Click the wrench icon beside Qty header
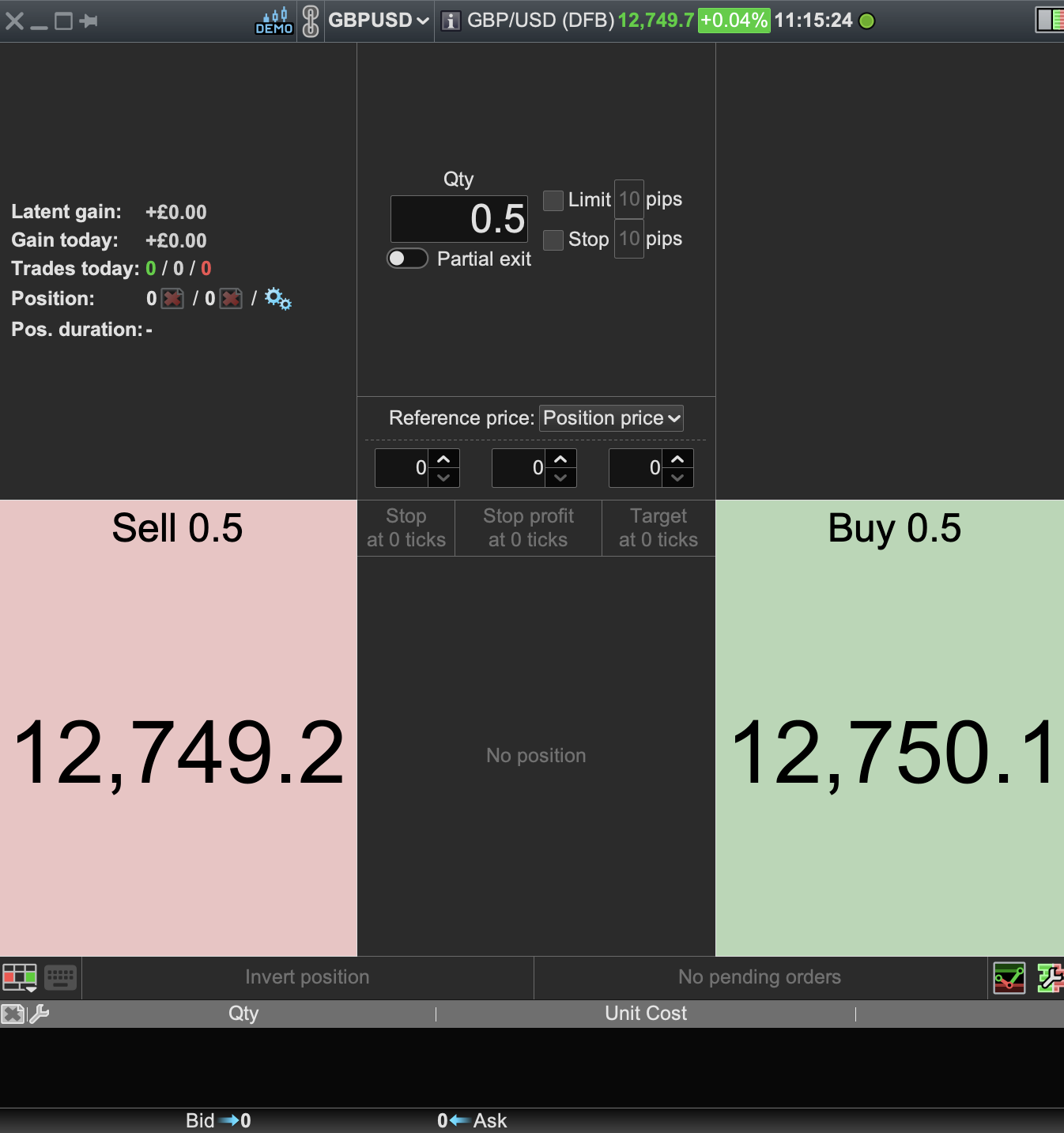 tap(40, 1014)
